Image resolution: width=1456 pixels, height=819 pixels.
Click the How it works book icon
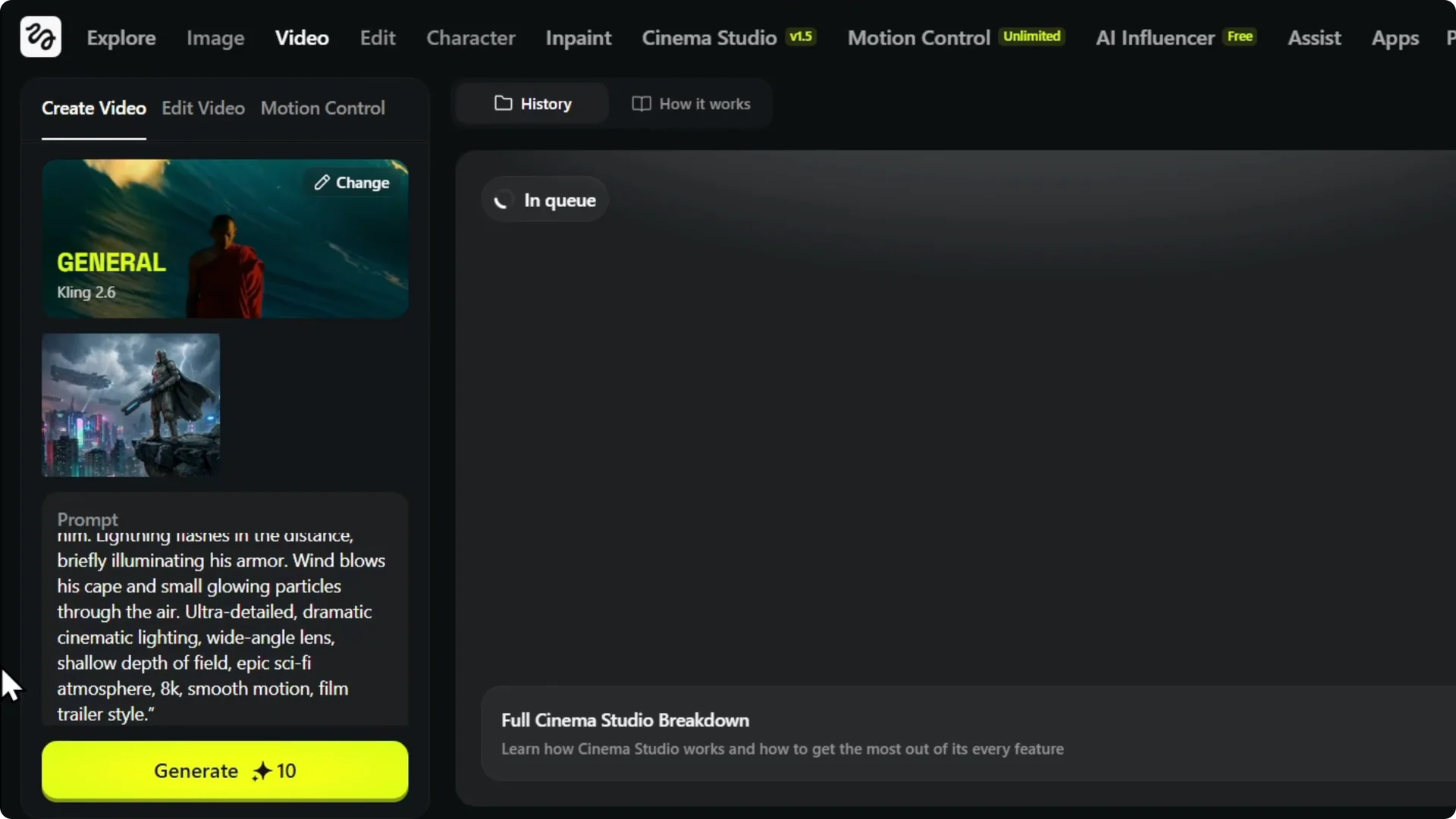(641, 104)
